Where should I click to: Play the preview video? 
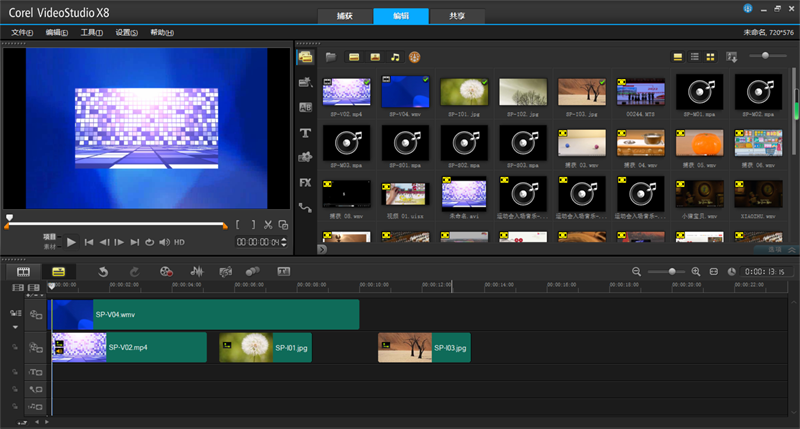[x=71, y=242]
